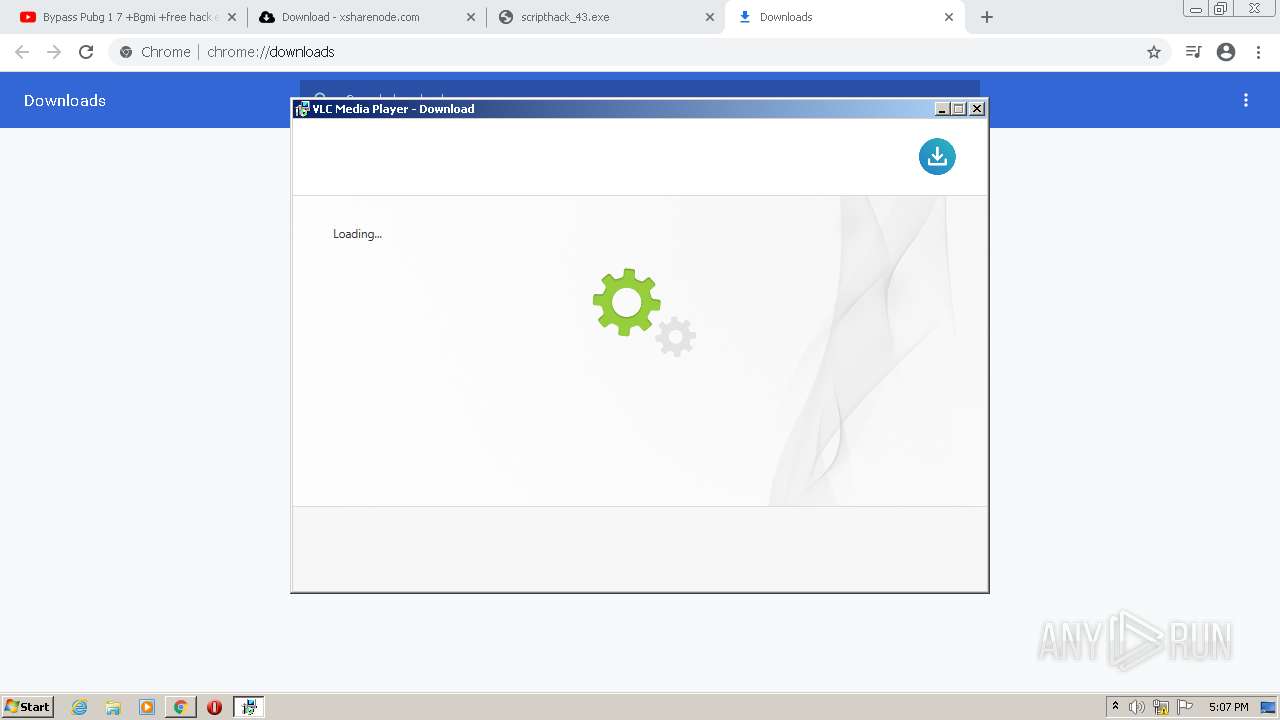Open the volume speaker tray icon
Image resolution: width=1280 pixels, height=720 pixels.
(x=1137, y=707)
